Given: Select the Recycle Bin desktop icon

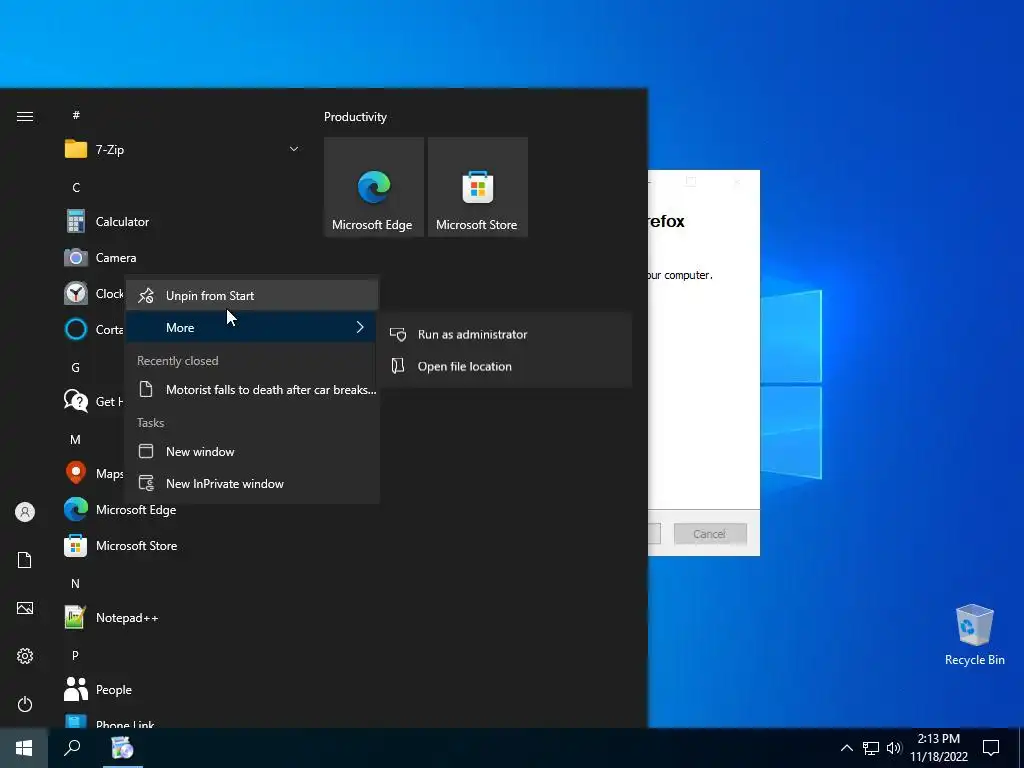Looking at the screenshot, I should (974, 635).
